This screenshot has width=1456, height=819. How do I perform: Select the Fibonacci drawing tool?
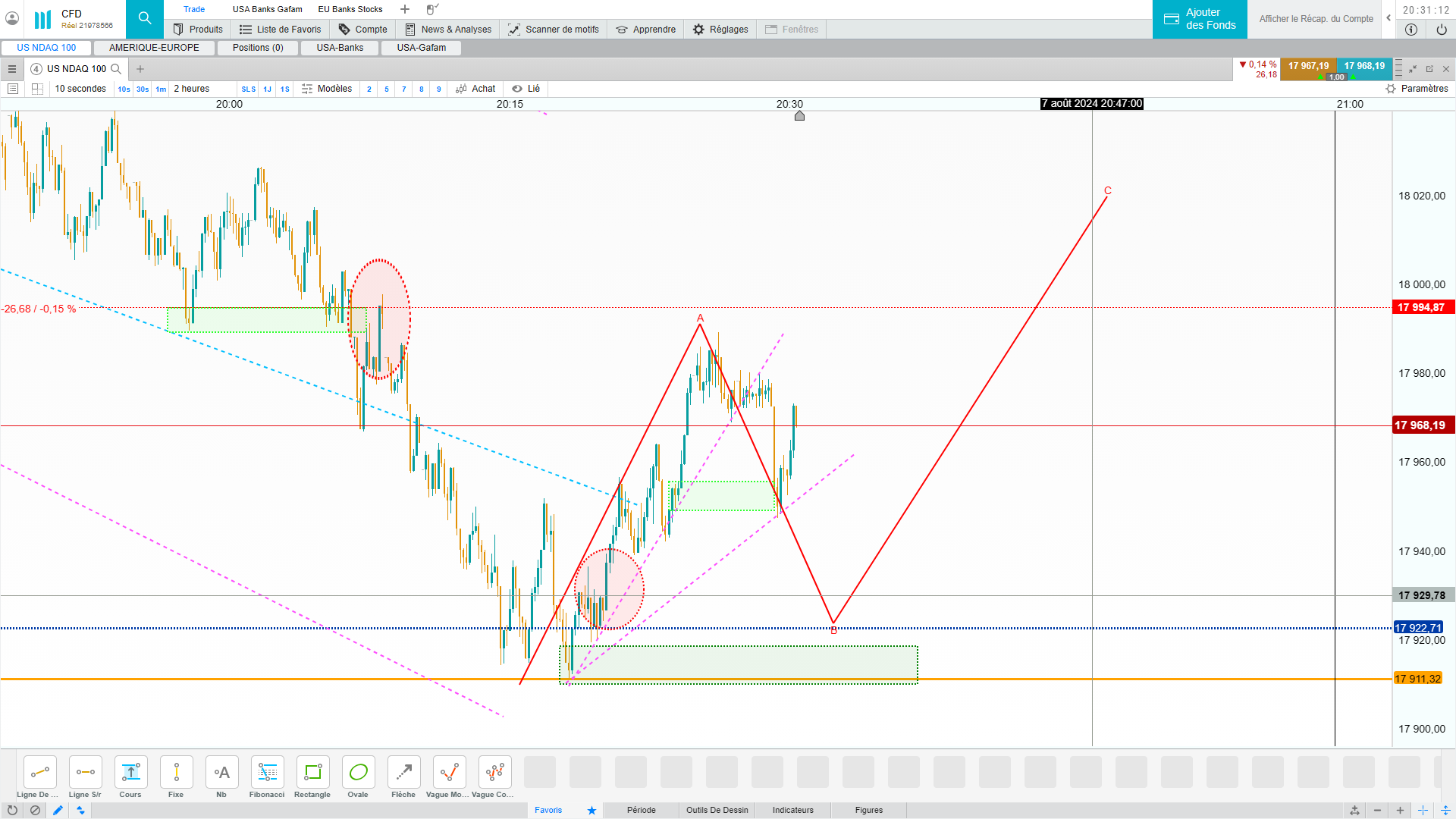[x=267, y=773]
